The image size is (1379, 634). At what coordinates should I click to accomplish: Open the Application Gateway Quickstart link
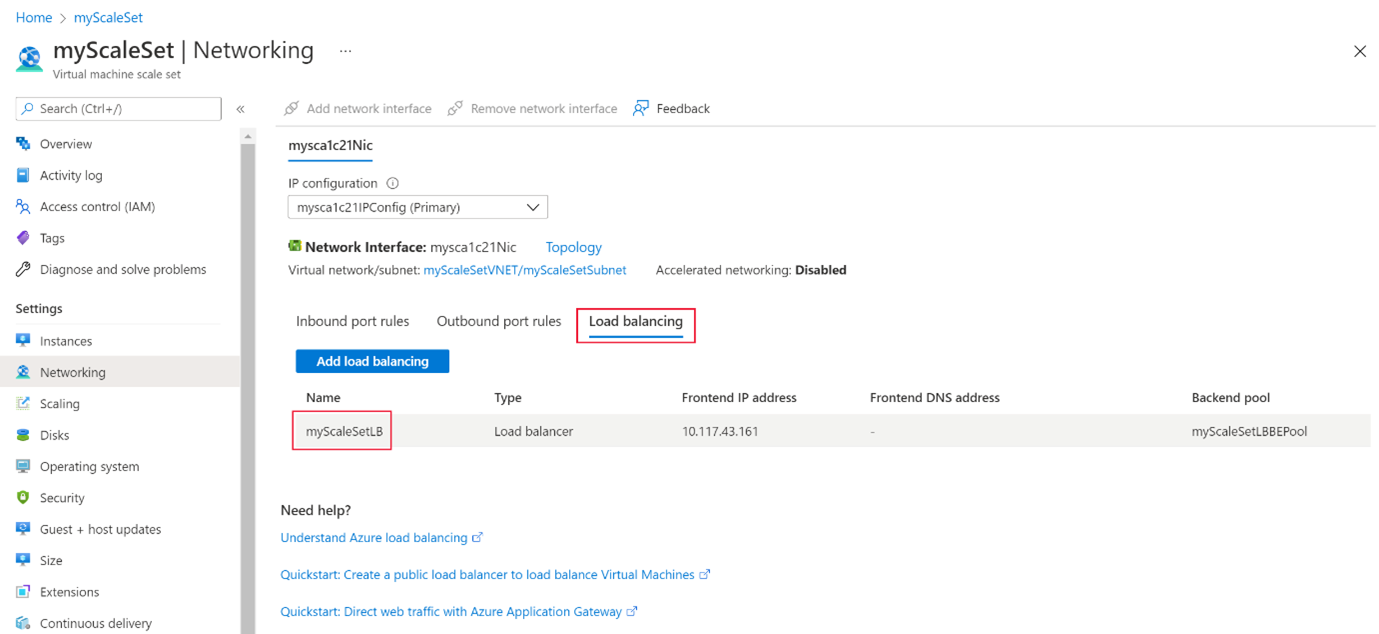click(452, 611)
